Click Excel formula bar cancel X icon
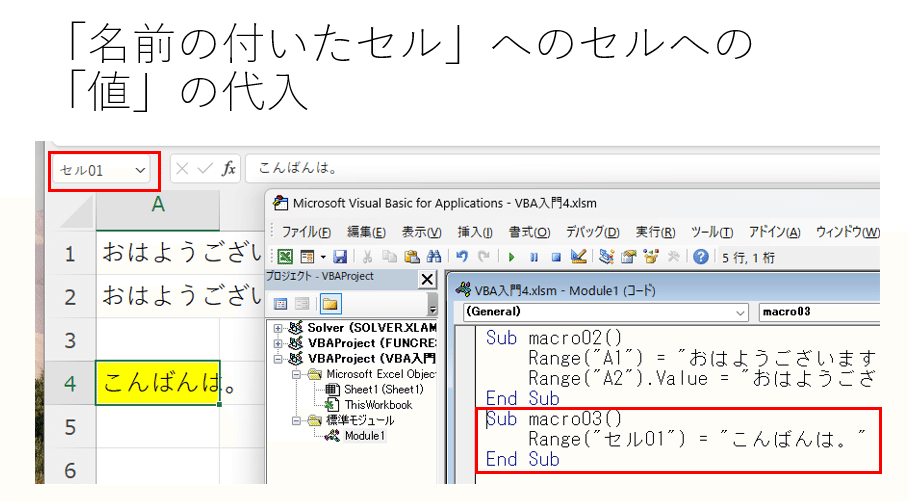This screenshot has width=909, height=502. pyautogui.click(x=182, y=169)
